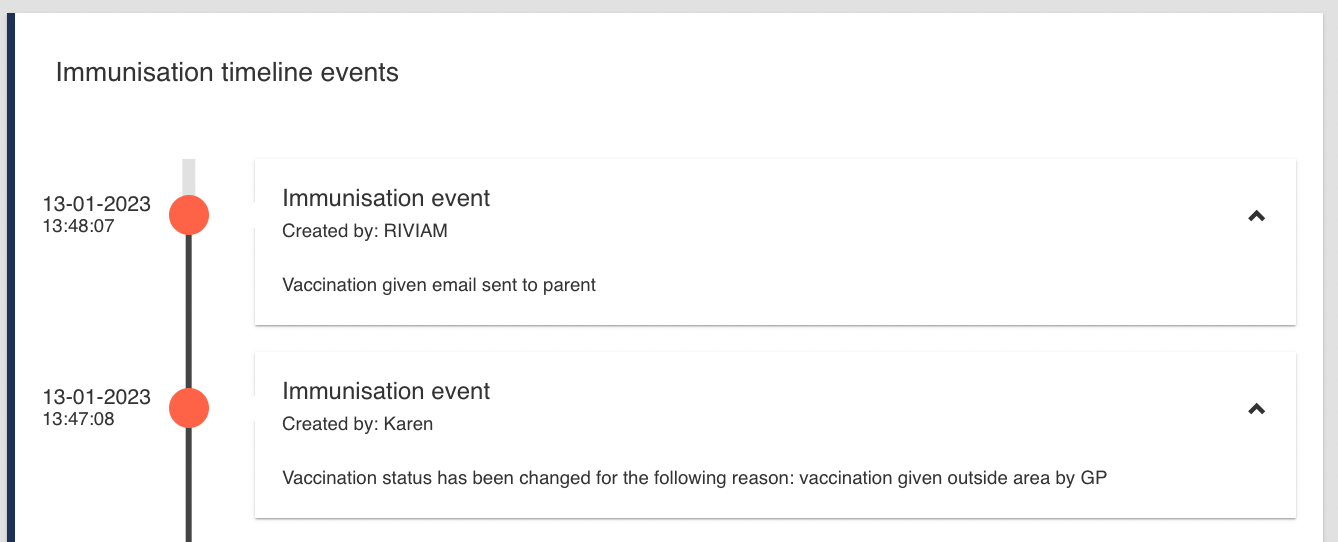Click the timeline line below Karen's event dot

(189, 490)
